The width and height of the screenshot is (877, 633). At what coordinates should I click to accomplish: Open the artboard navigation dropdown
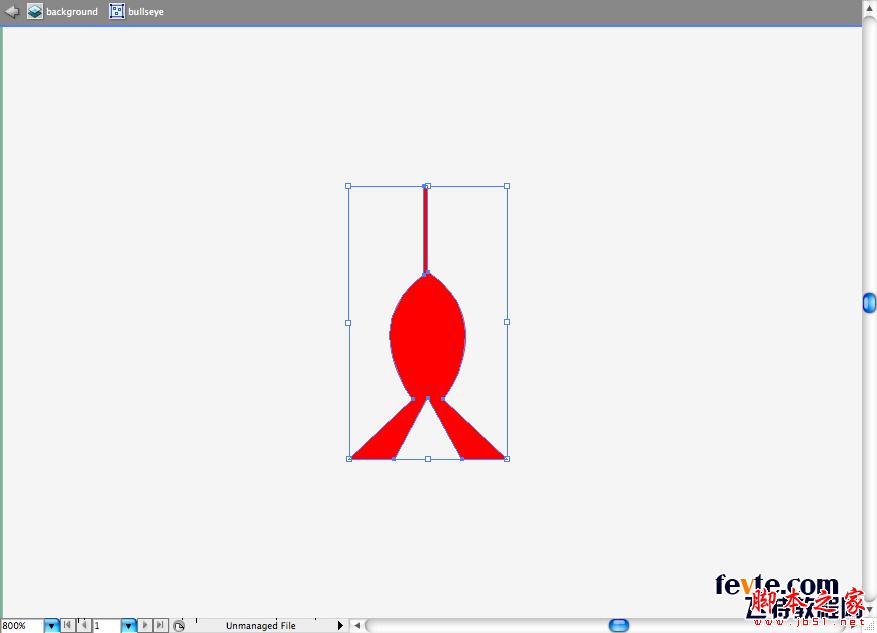(128, 625)
